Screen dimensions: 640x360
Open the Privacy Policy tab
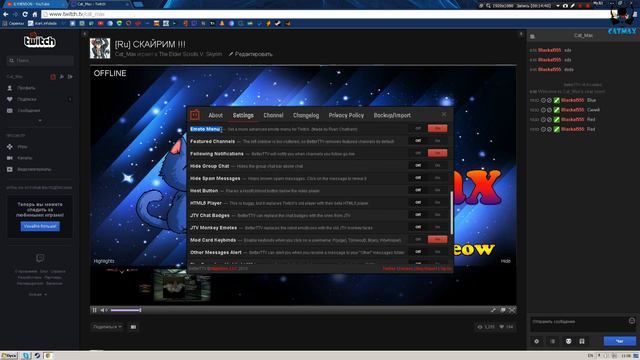(x=346, y=115)
